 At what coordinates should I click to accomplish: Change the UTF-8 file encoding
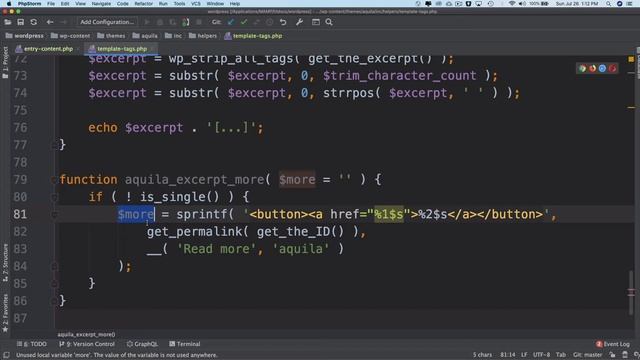(x=541, y=355)
